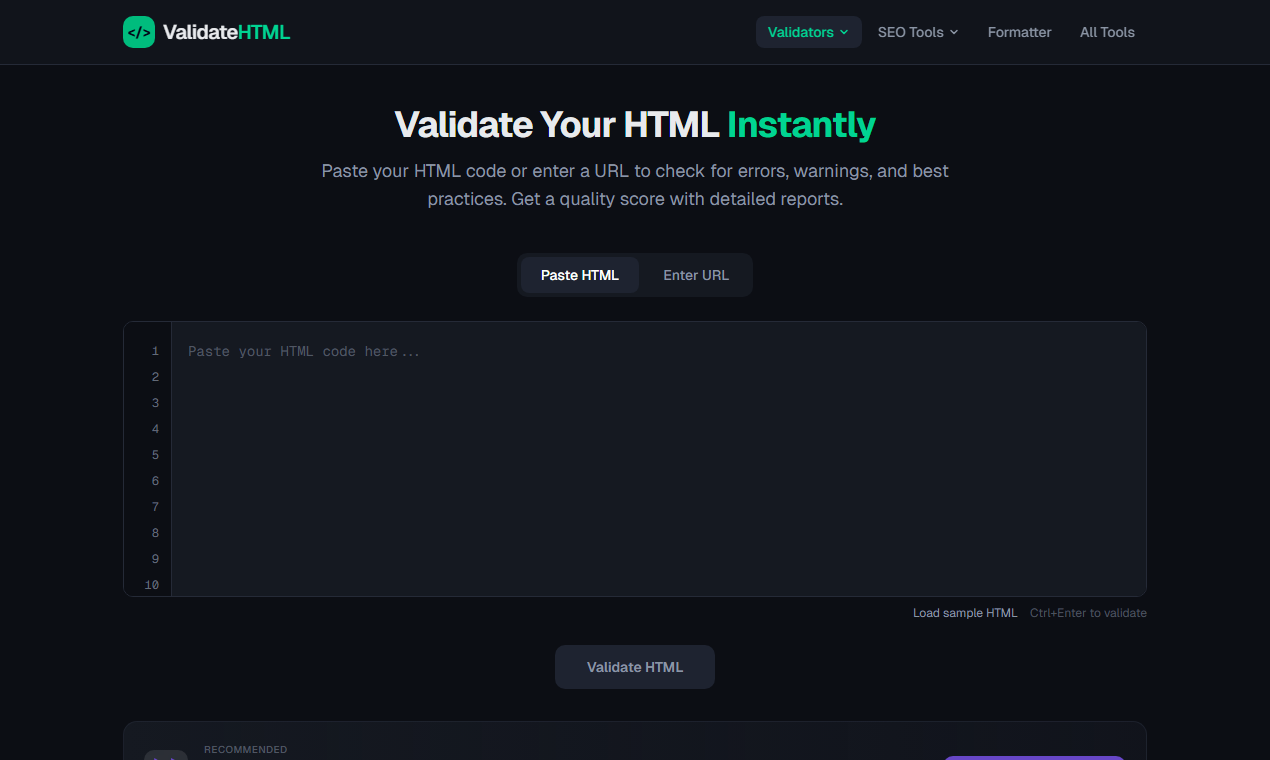Image resolution: width=1270 pixels, height=760 pixels.
Task: Open the Validators dropdown menu
Action: 808,32
